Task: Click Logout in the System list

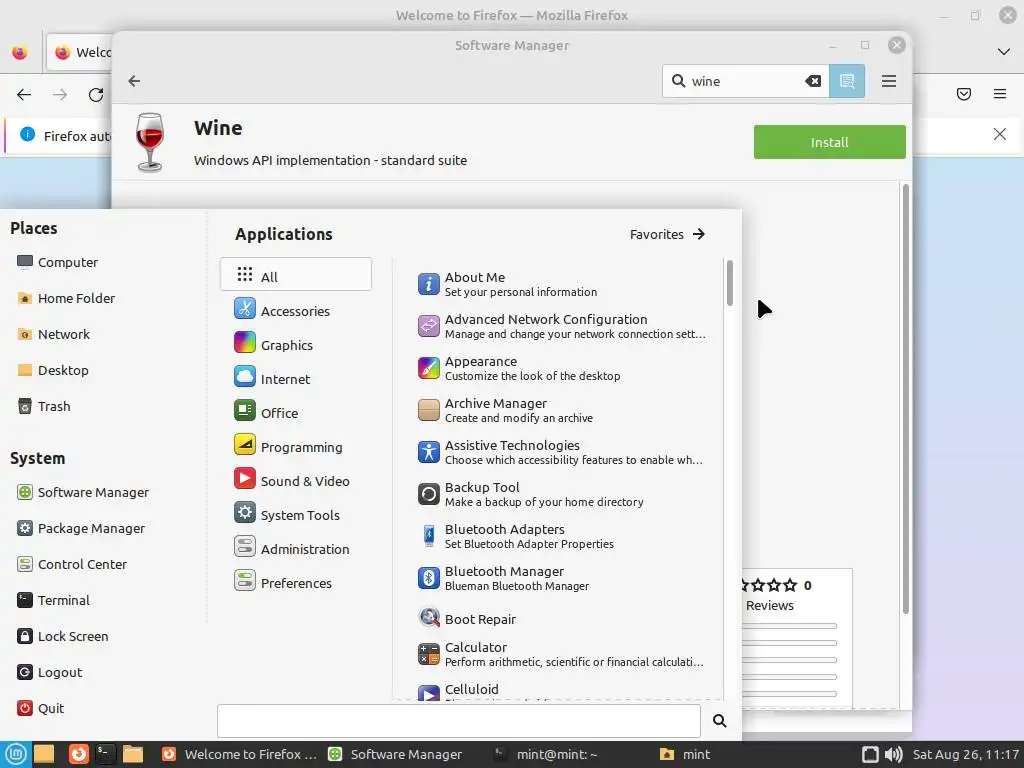Action: pyautogui.click(x=50, y=672)
